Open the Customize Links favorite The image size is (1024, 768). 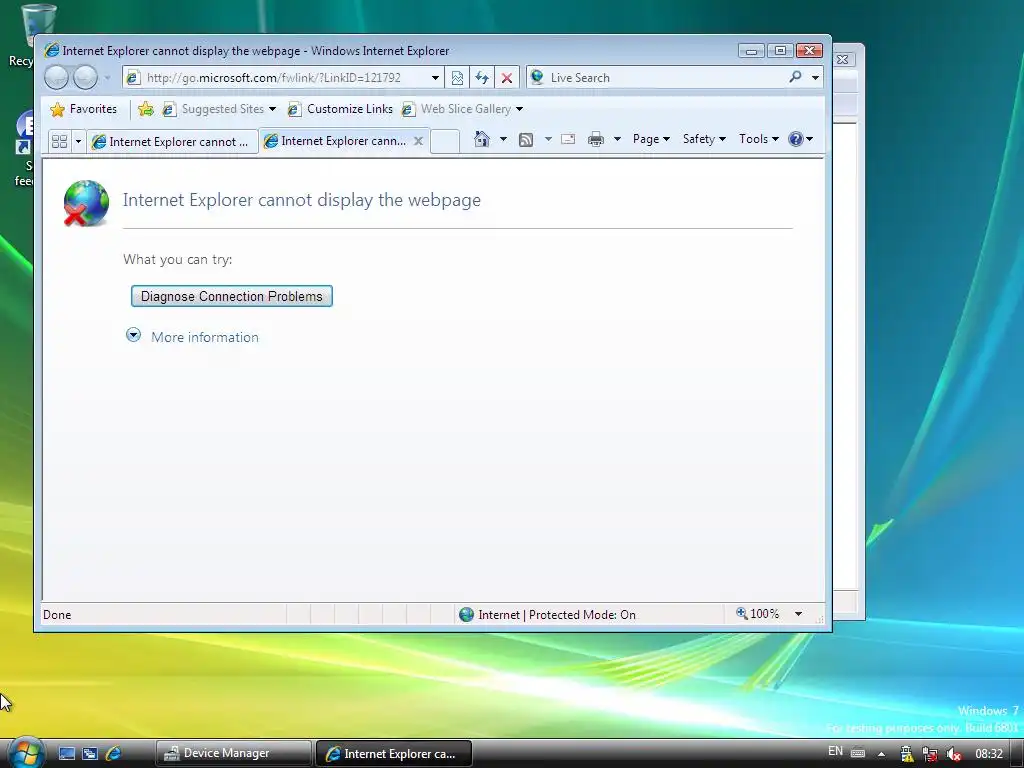click(340, 109)
